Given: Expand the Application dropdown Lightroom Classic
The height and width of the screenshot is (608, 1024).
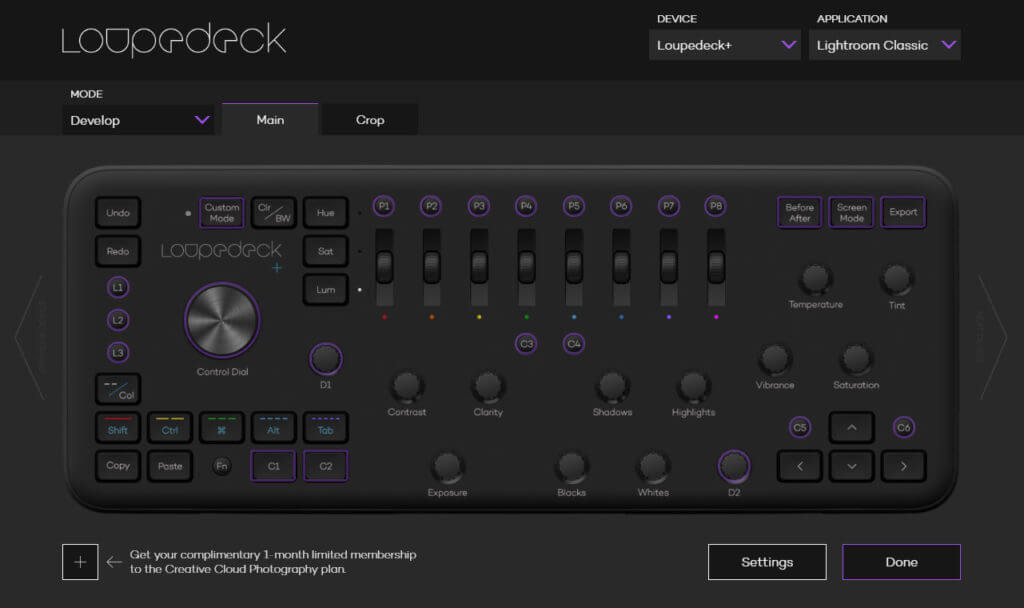Looking at the screenshot, I should (884, 45).
